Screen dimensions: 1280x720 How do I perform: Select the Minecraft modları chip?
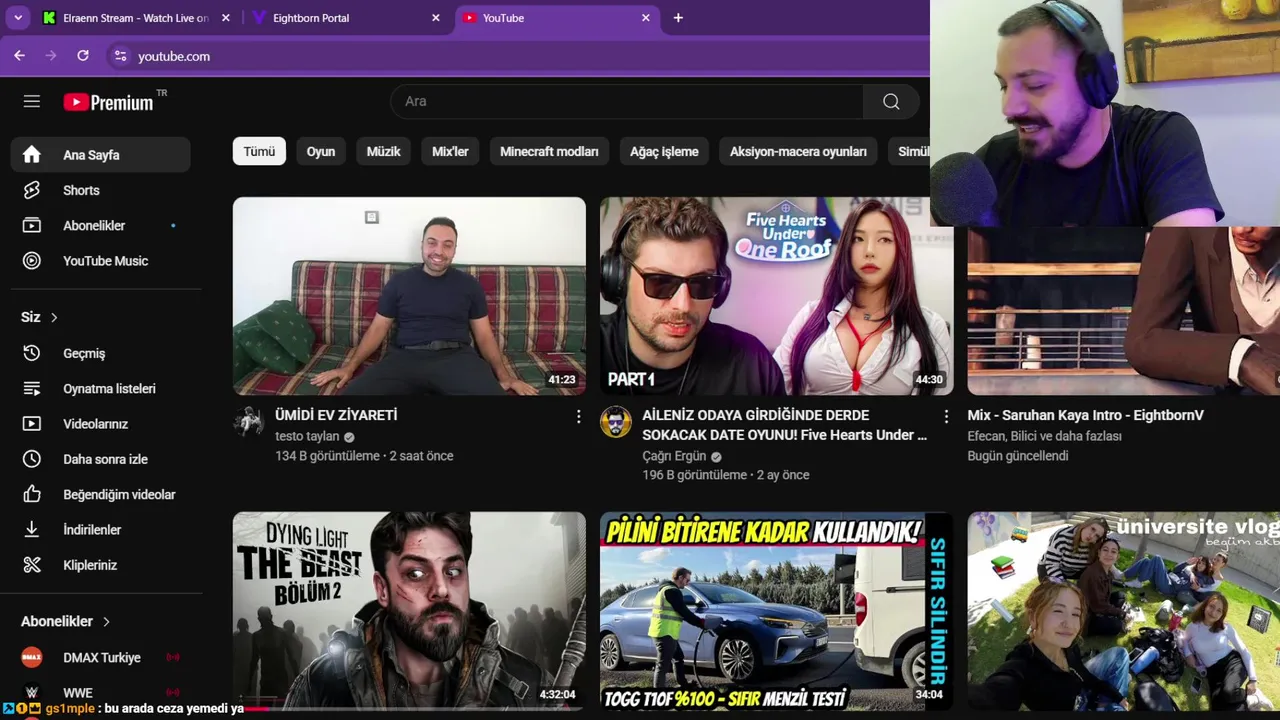[549, 151]
